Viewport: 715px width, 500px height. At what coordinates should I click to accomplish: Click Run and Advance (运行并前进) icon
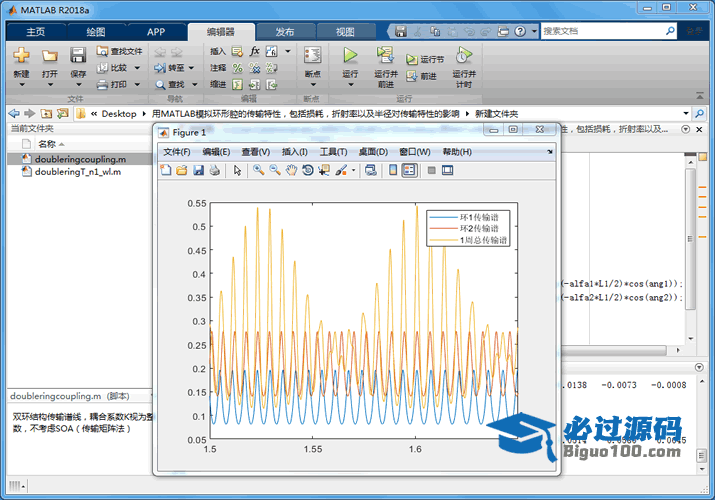pos(385,56)
